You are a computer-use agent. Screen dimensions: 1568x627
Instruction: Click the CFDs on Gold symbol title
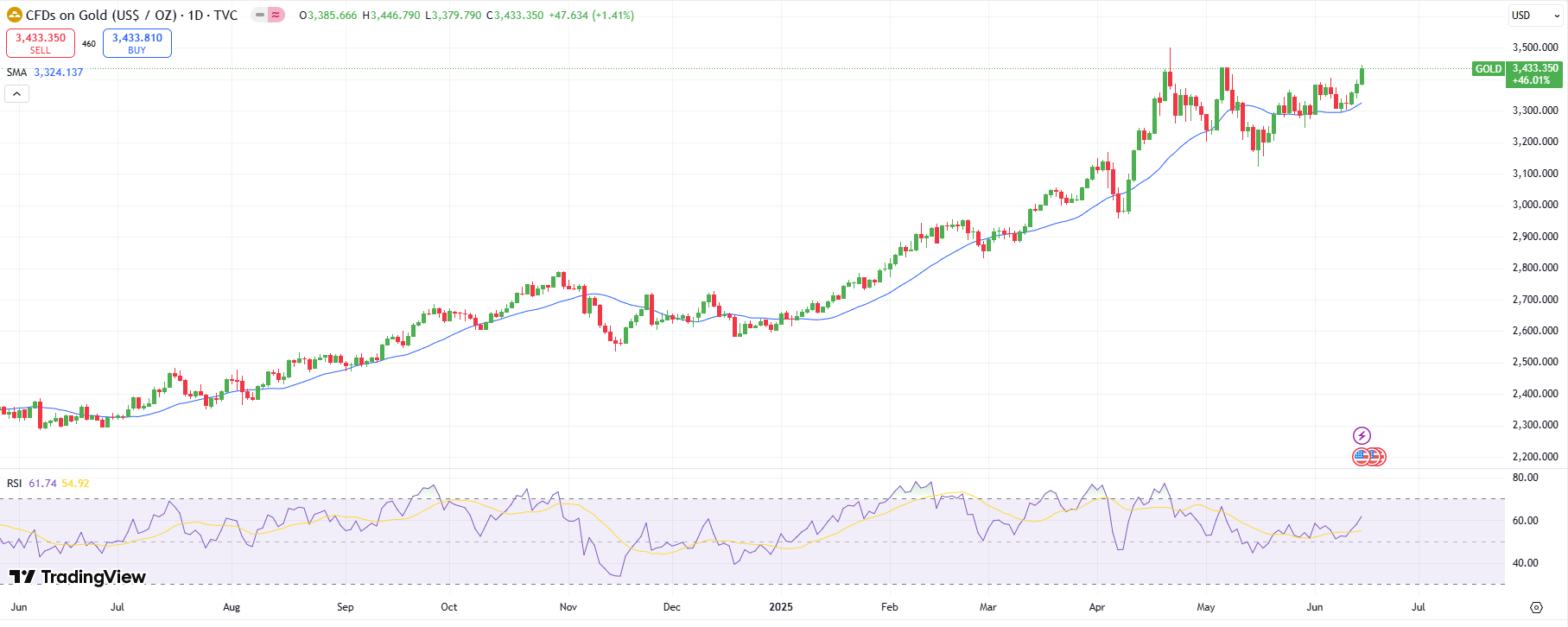[131, 15]
